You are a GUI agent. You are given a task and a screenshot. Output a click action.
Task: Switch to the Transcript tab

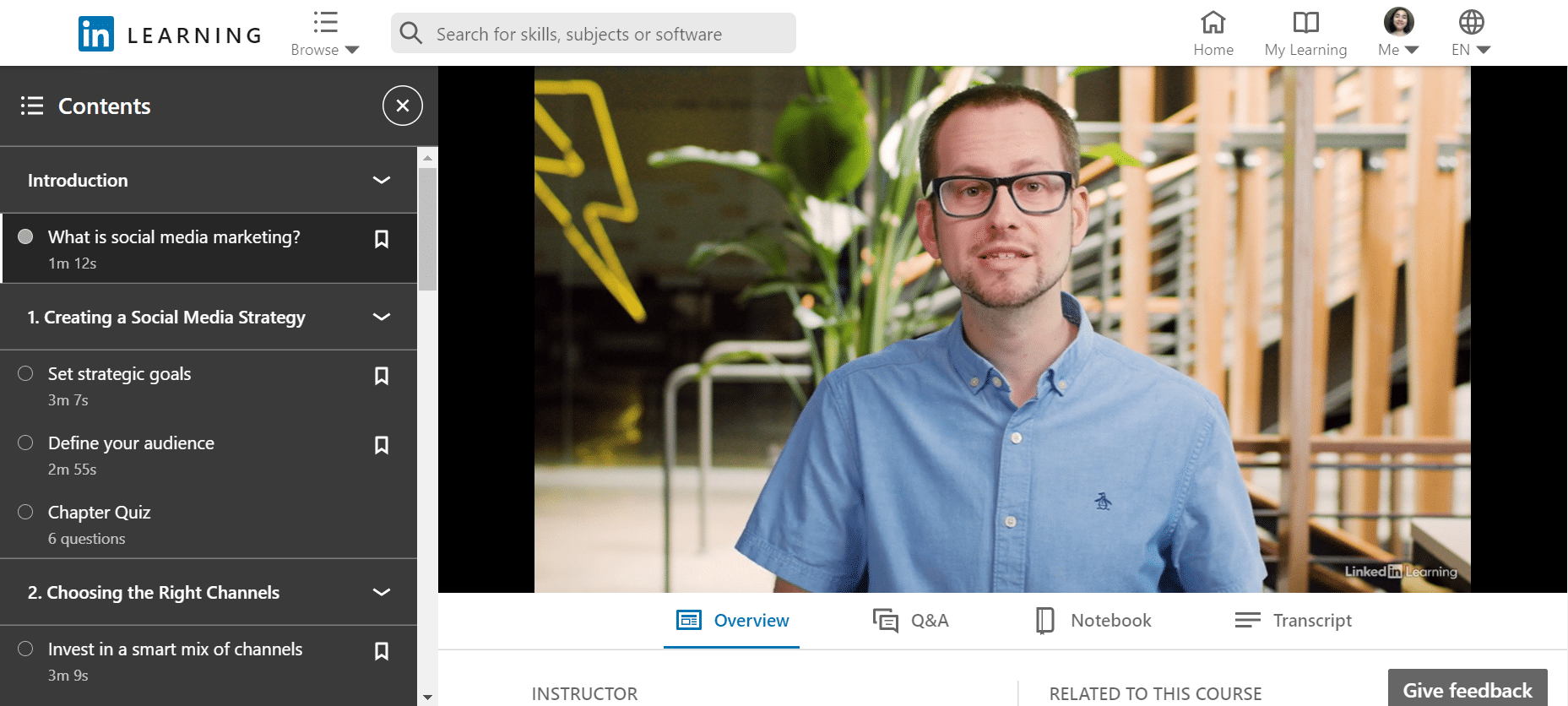[x=1293, y=621]
